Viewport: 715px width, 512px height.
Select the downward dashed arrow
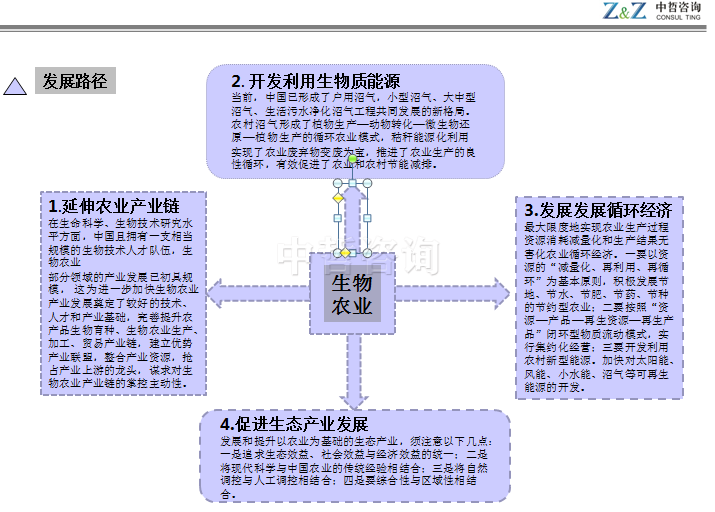click(x=354, y=372)
